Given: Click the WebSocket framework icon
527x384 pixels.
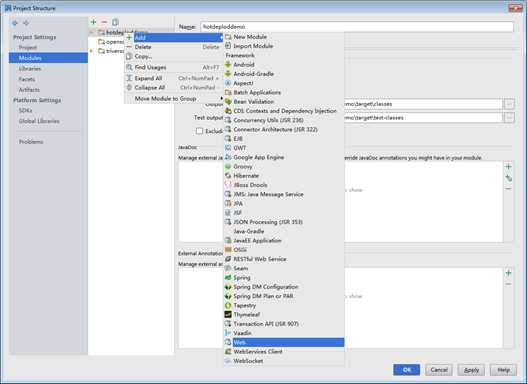Looking at the screenshot, I should coord(228,361).
